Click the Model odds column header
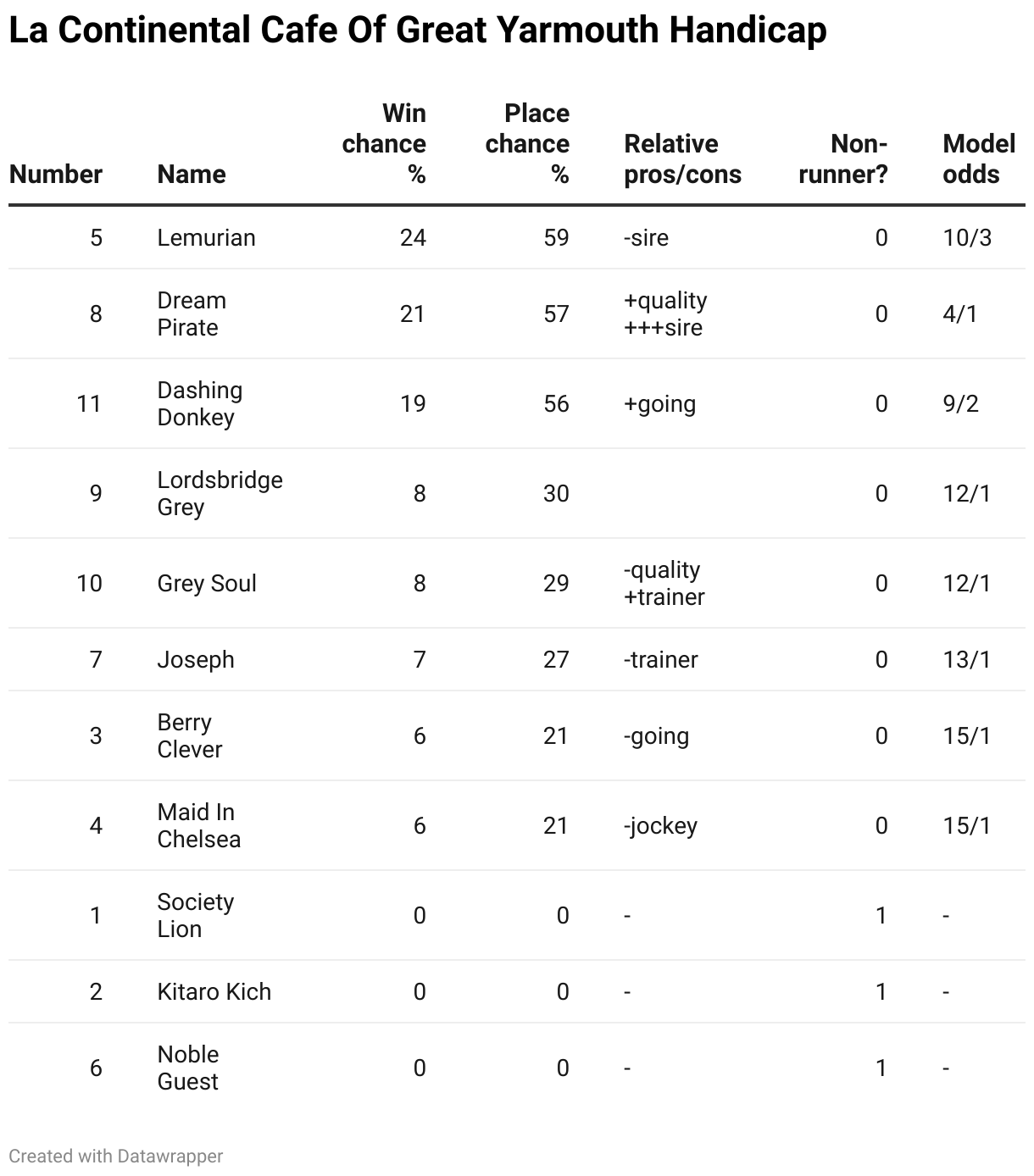Viewport: 1034px width, 1176px height. (x=979, y=159)
